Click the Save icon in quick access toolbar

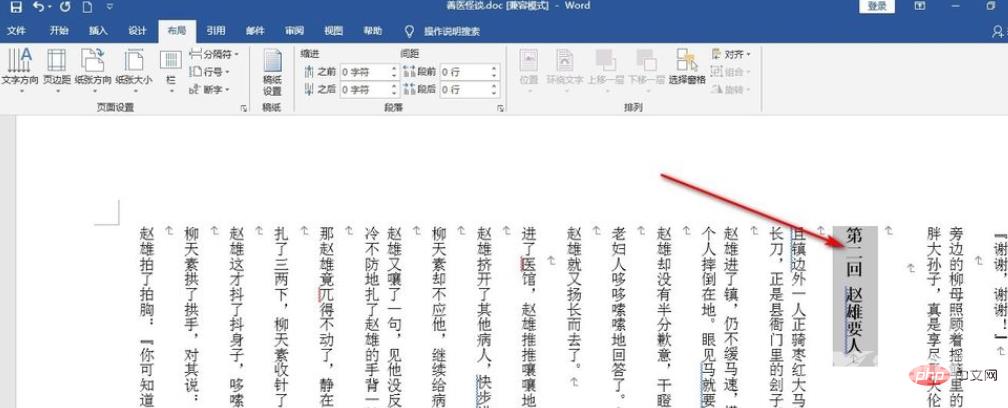15,7
